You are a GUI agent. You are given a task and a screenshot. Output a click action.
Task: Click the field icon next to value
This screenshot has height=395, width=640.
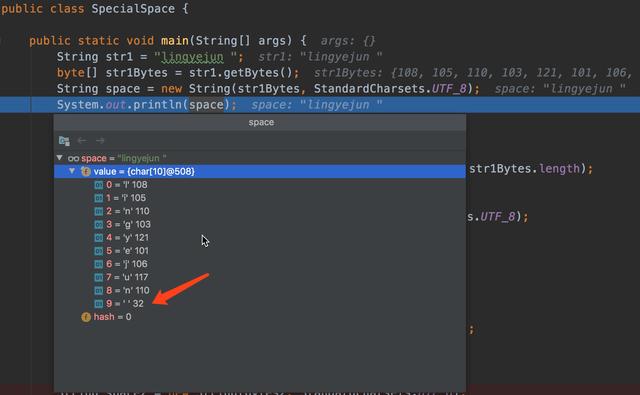(86, 171)
